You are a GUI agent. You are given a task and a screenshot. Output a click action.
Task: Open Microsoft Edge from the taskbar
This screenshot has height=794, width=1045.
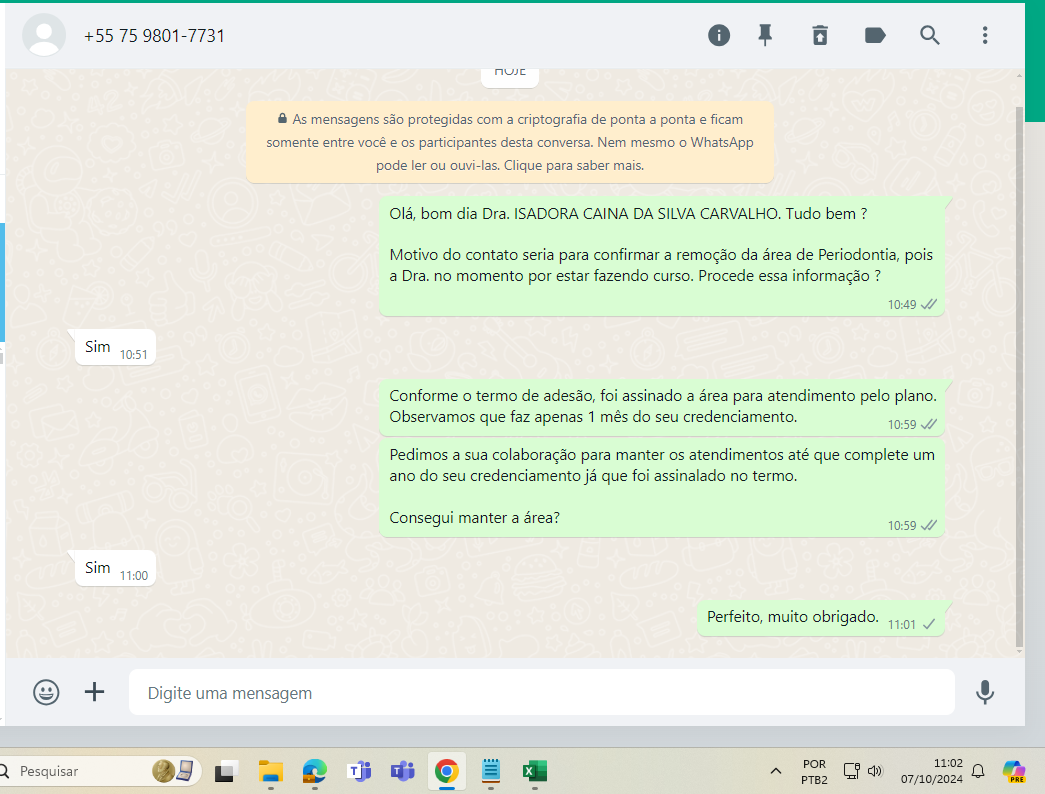coord(315,771)
